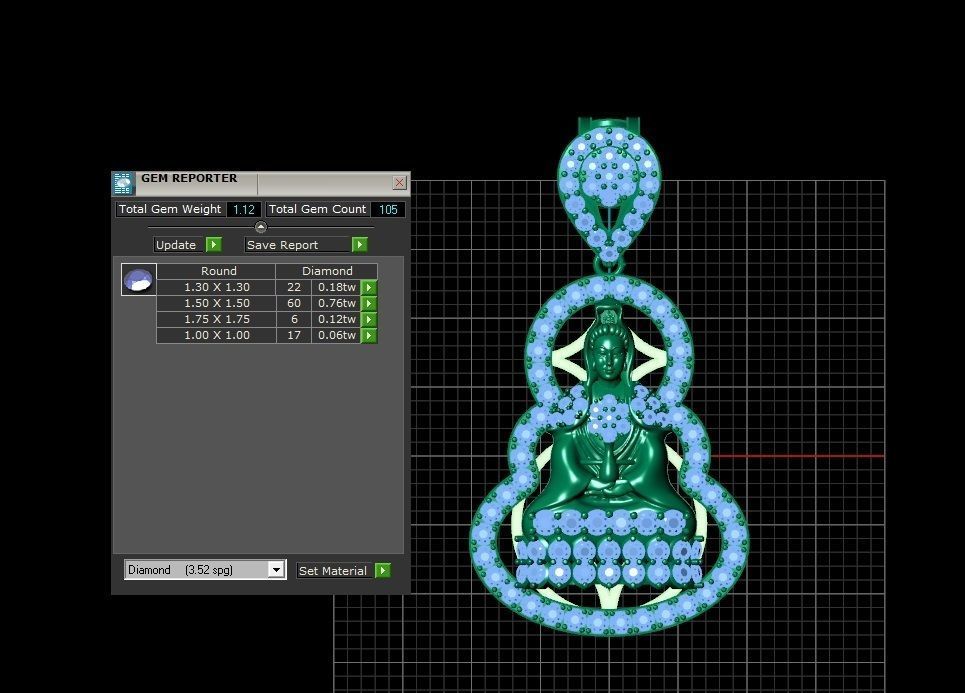The image size is (965, 693).
Task: Click the Diamond column header
Action: tap(327, 271)
